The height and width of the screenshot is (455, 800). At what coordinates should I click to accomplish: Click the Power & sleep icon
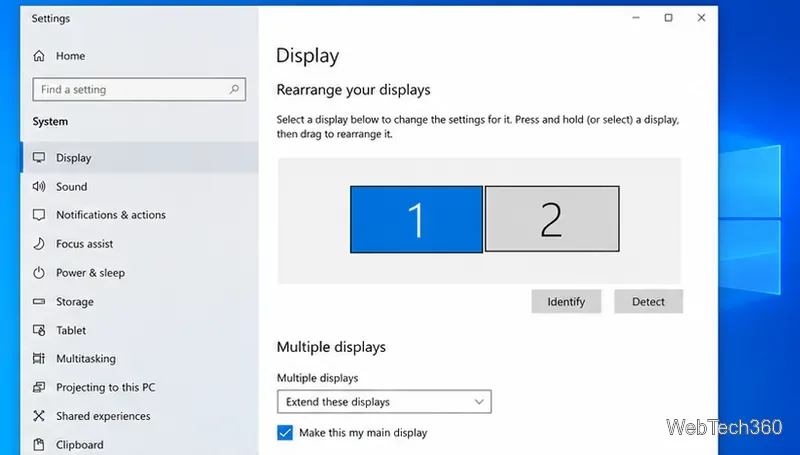click(39, 272)
